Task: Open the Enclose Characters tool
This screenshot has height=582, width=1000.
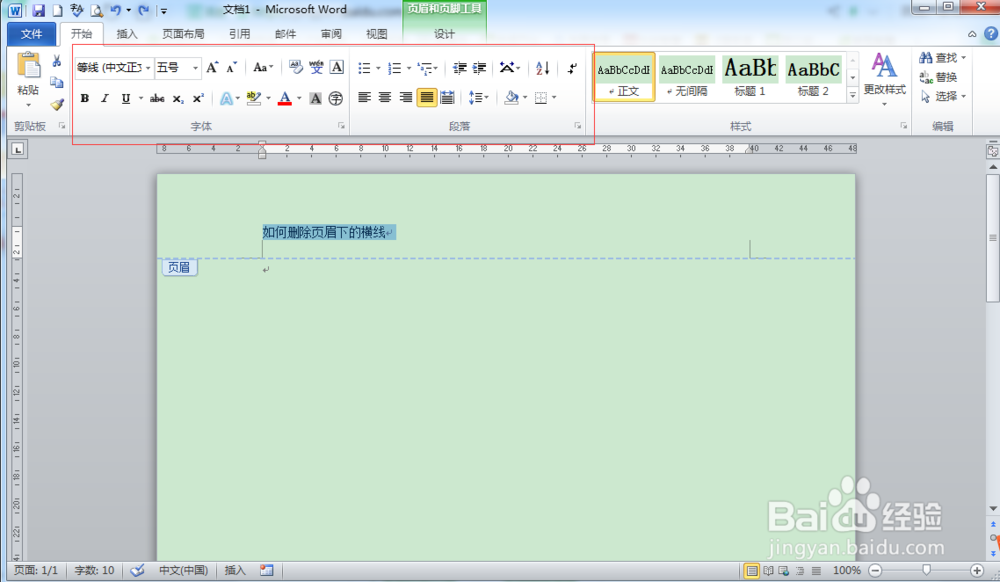Action: pyautogui.click(x=335, y=98)
